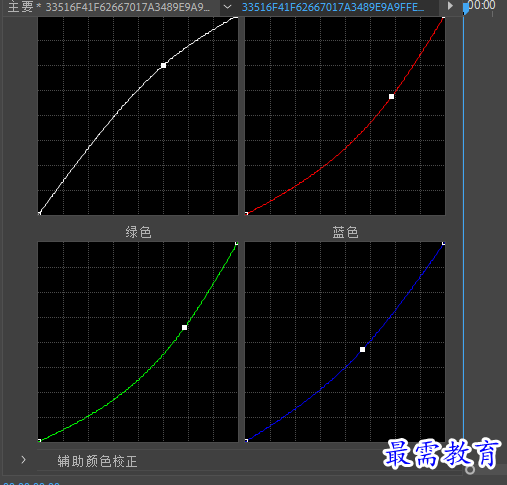Click the white luma curve midpoint handle

tap(163, 66)
